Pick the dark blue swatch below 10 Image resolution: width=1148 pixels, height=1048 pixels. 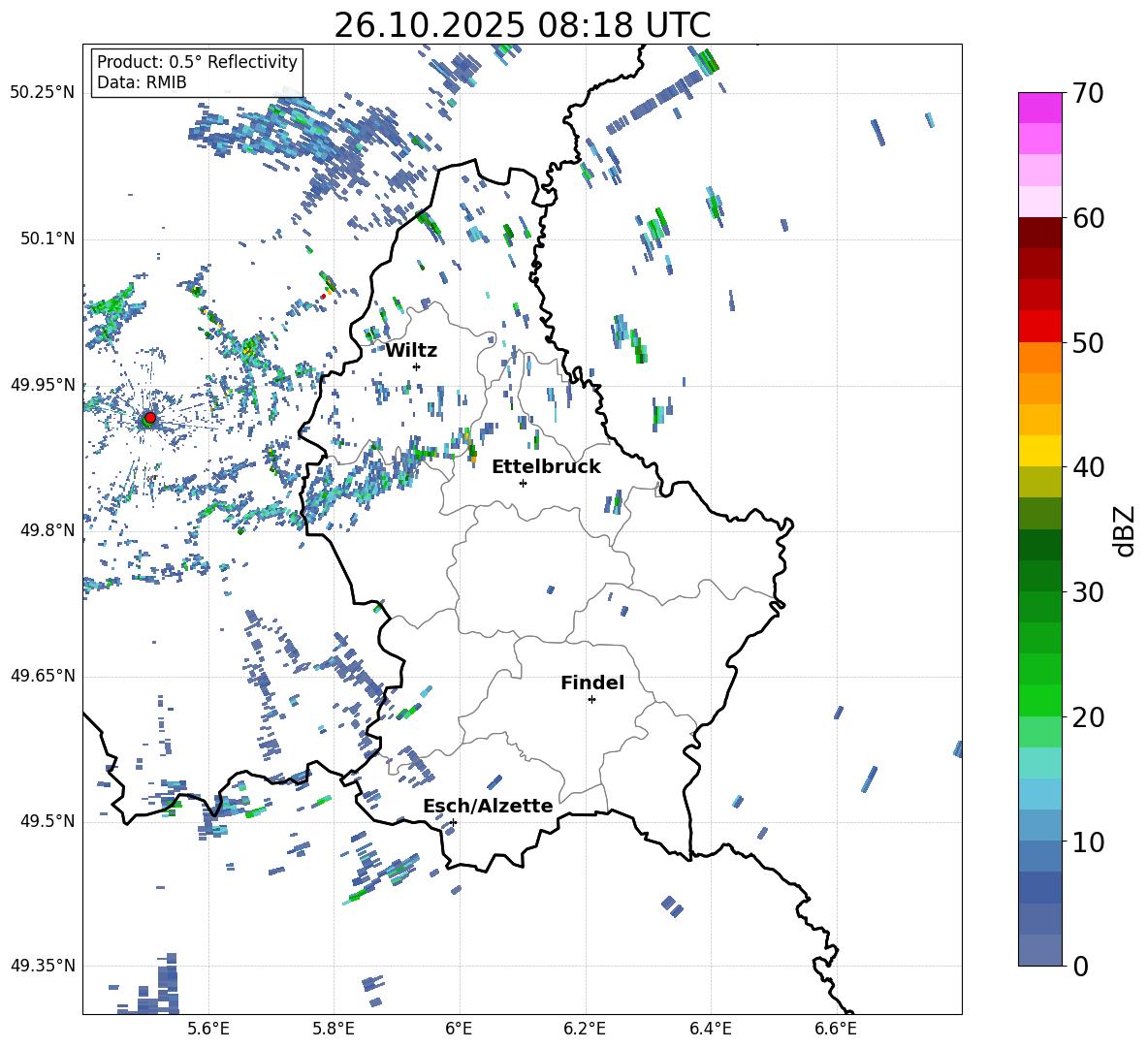tap(1040, 887)
